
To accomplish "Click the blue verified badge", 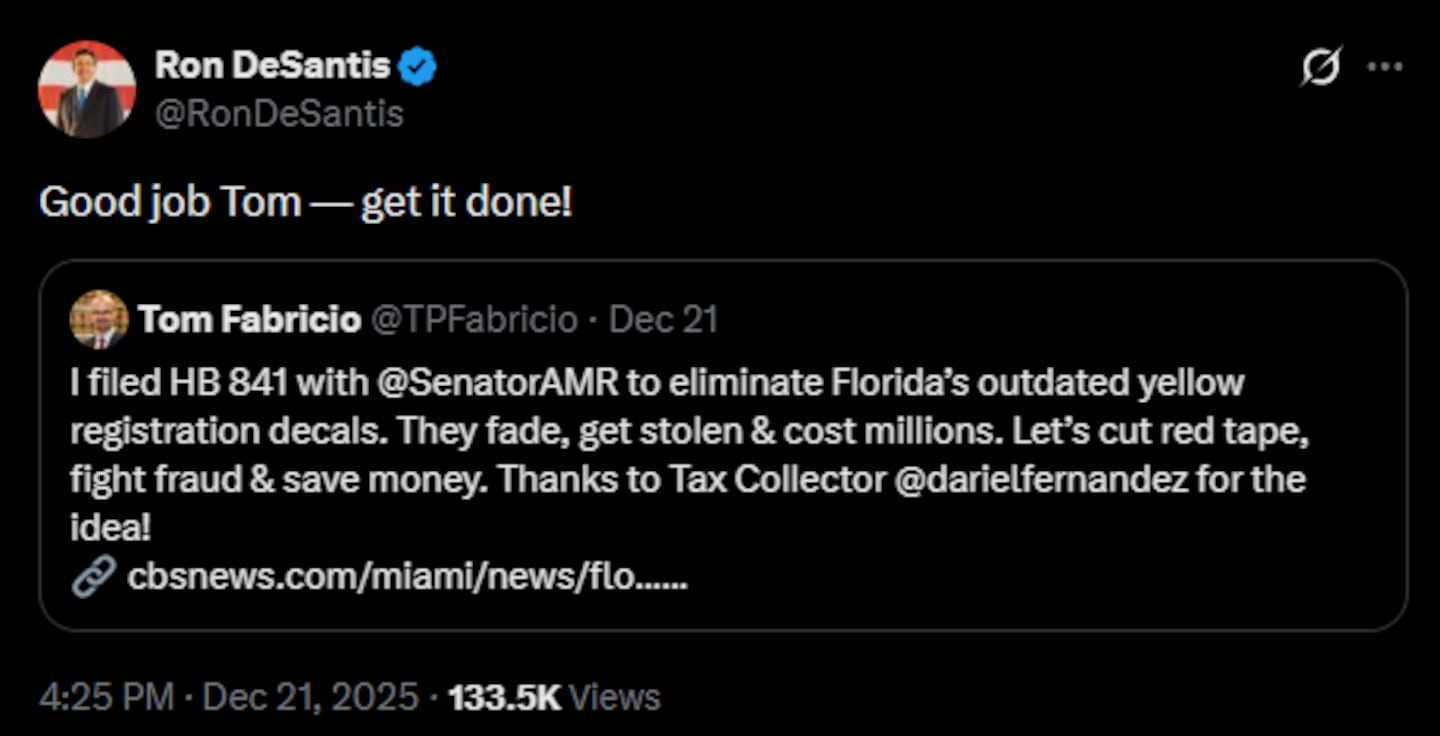I will [x=417, y=67].
